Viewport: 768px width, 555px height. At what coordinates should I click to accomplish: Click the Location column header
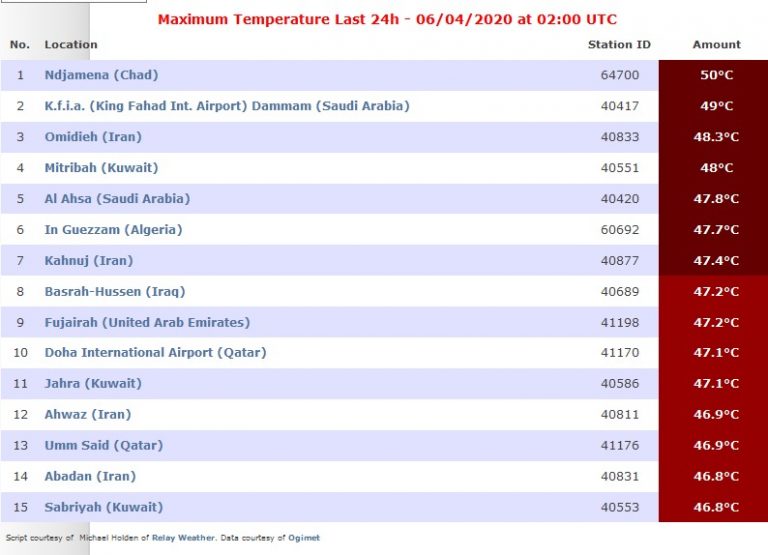(71, 45)
